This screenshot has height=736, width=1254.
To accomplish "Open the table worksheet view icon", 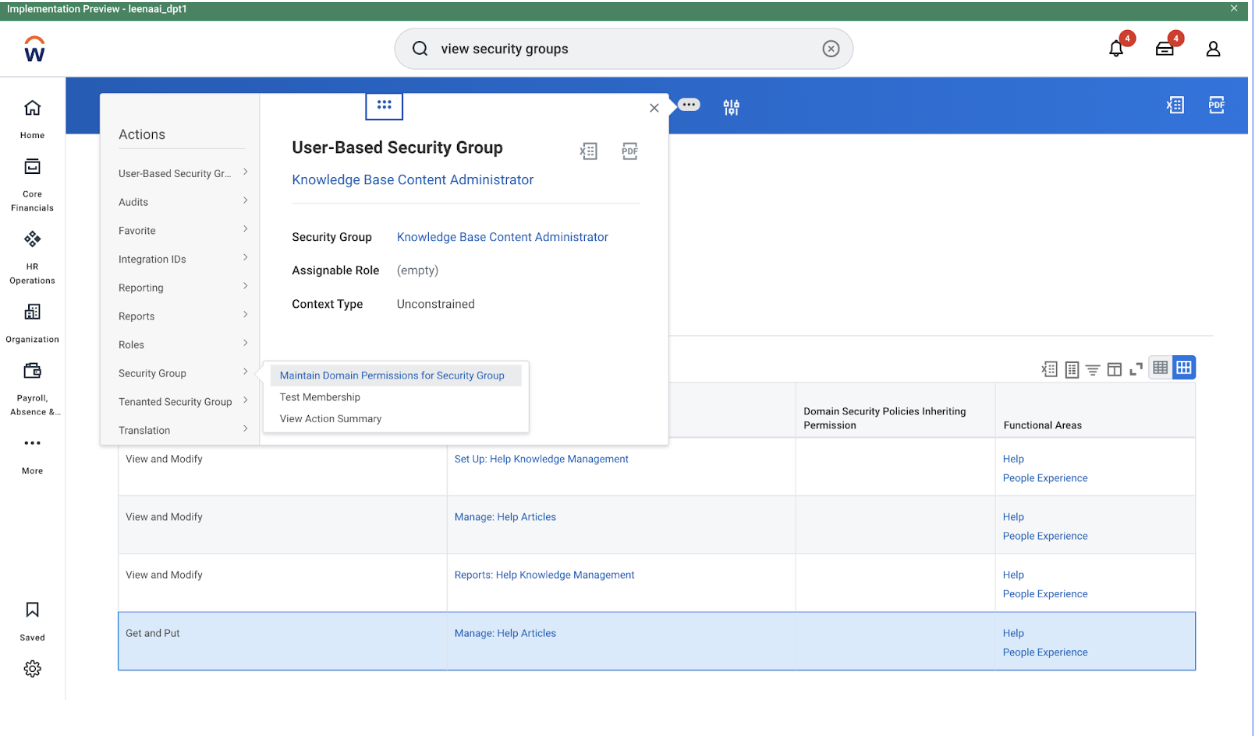I will click(1071, 369).
